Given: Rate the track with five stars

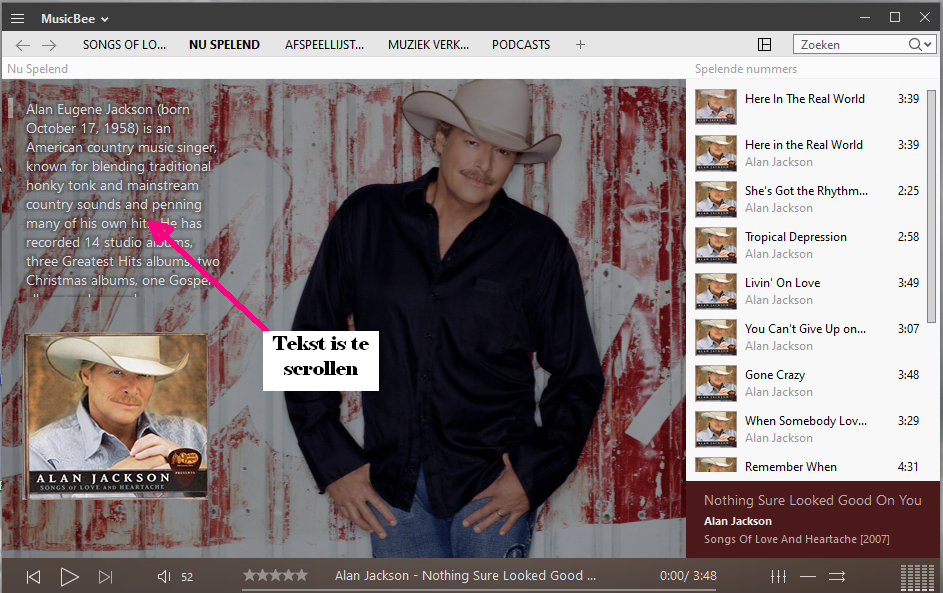Looking at the screenshot, I should click(x=302, y=575).
